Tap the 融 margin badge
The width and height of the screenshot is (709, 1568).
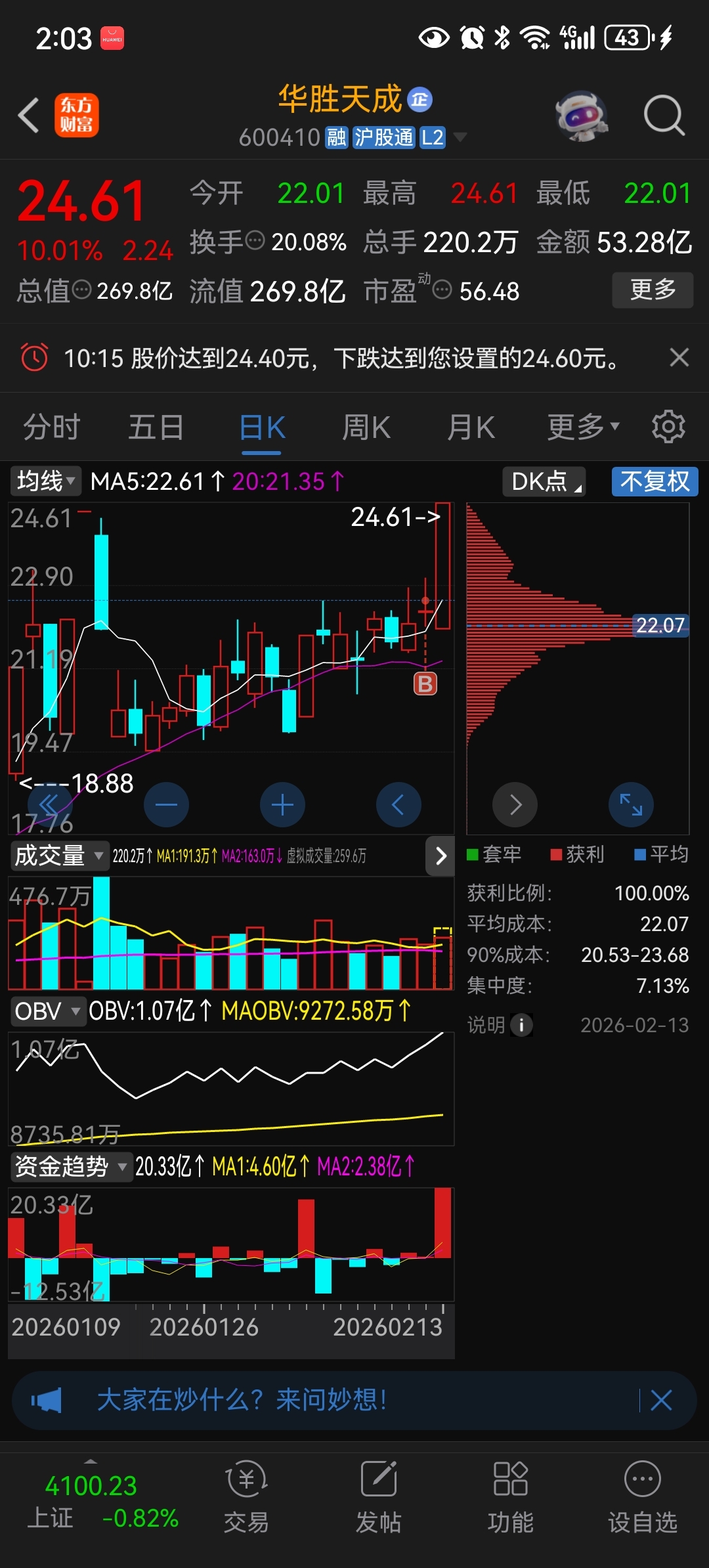point(337,138)
